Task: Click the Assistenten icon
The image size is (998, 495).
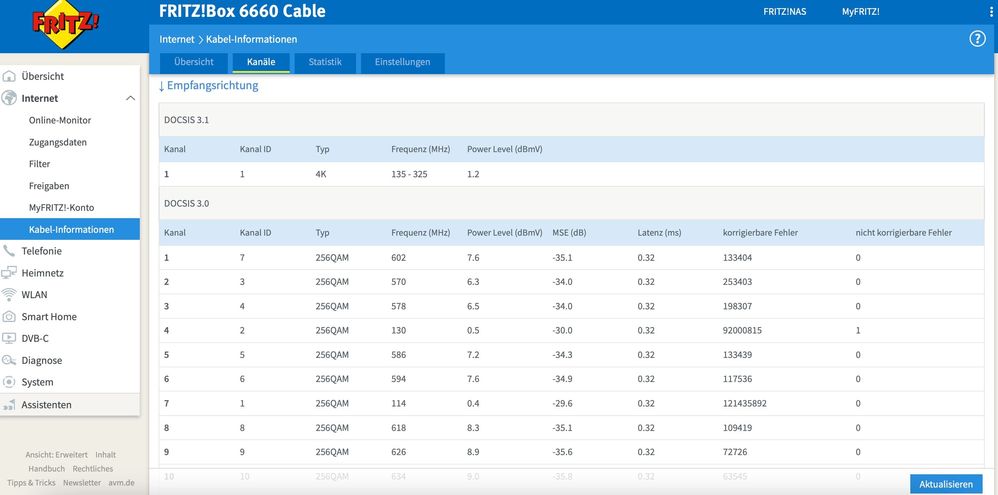Action: [x=9, y=405]
